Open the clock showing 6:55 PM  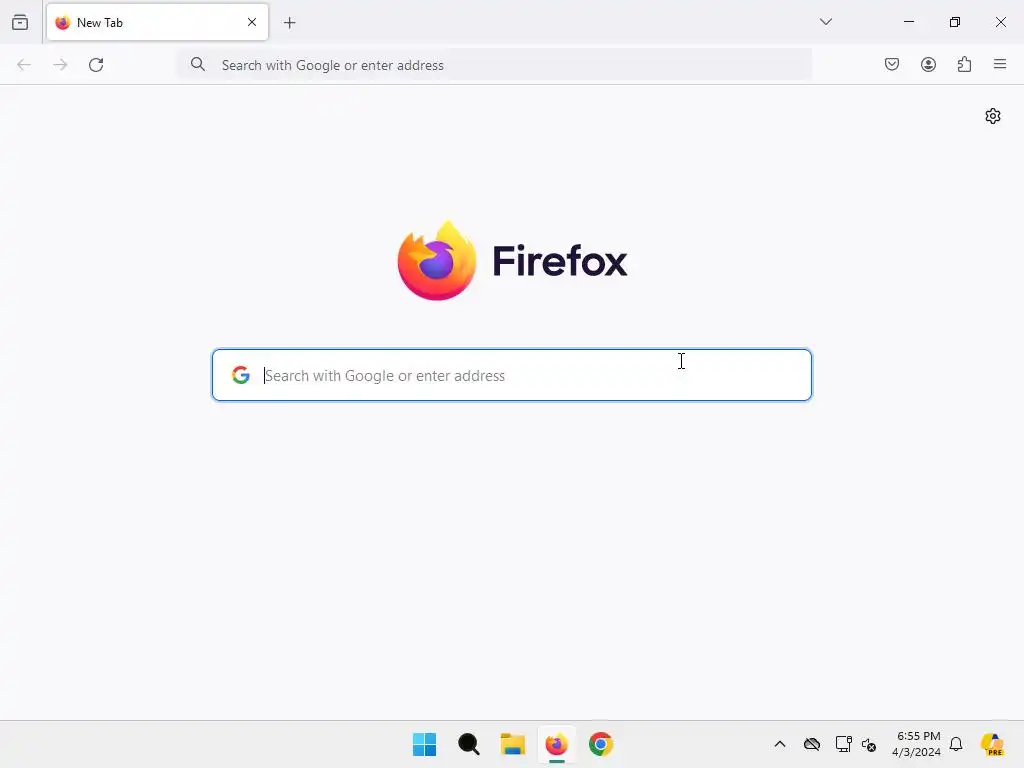[918, 744]
